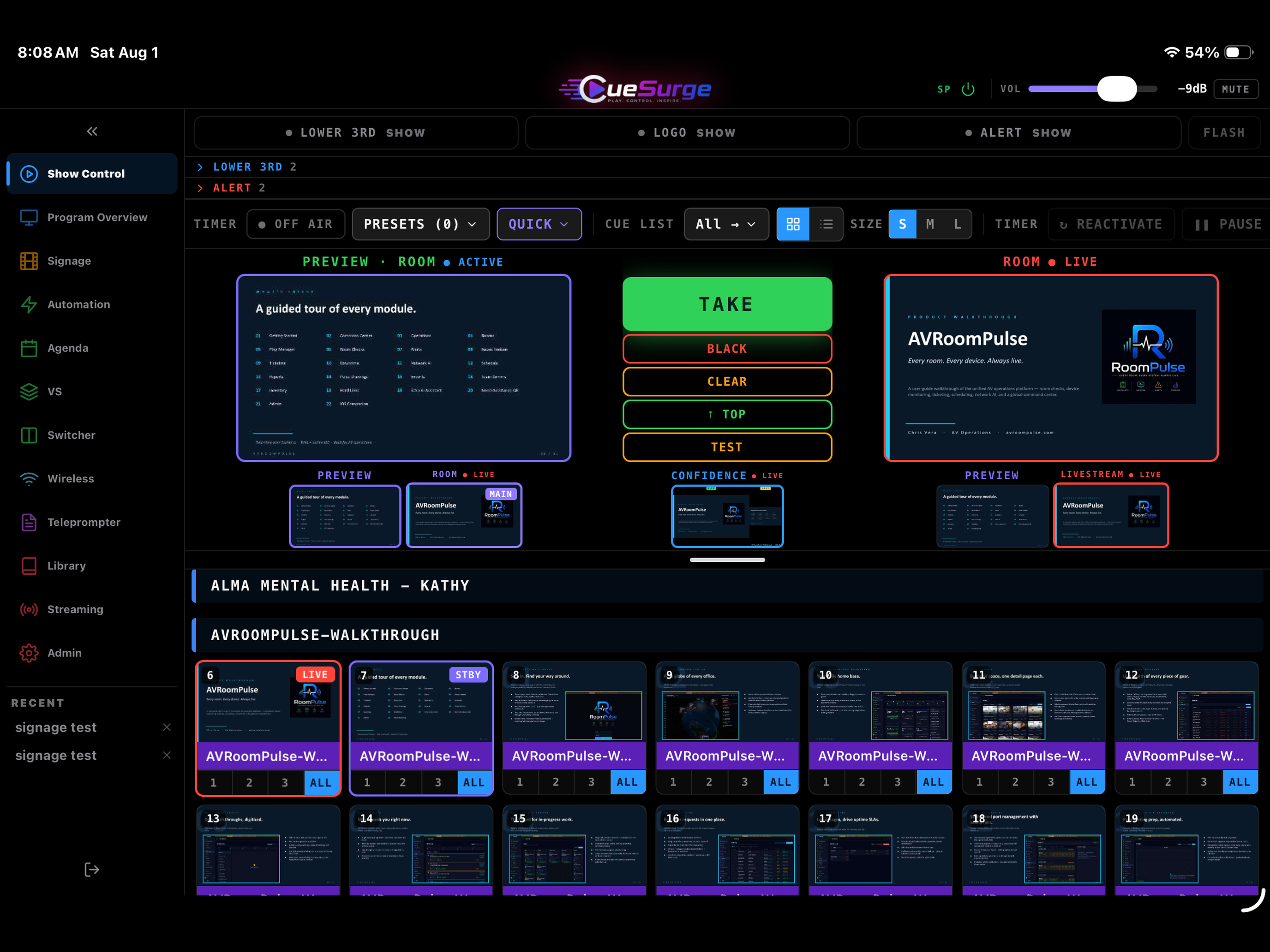Click the VOL volume slider
Viewport: 1270px width, 952px height.
pos(1092,89)
